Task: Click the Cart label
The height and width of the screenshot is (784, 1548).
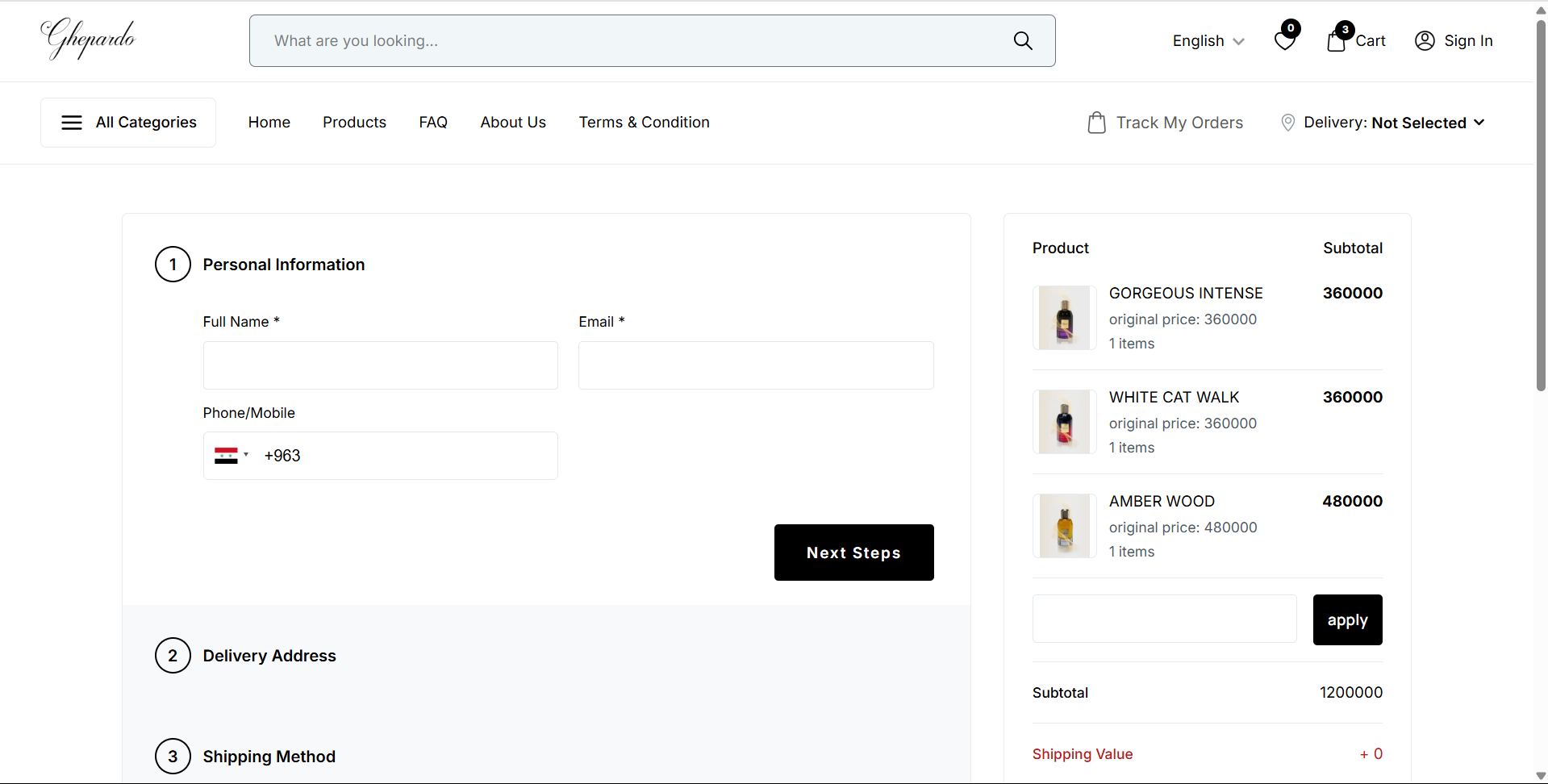Action: [x=1371, y=41]
